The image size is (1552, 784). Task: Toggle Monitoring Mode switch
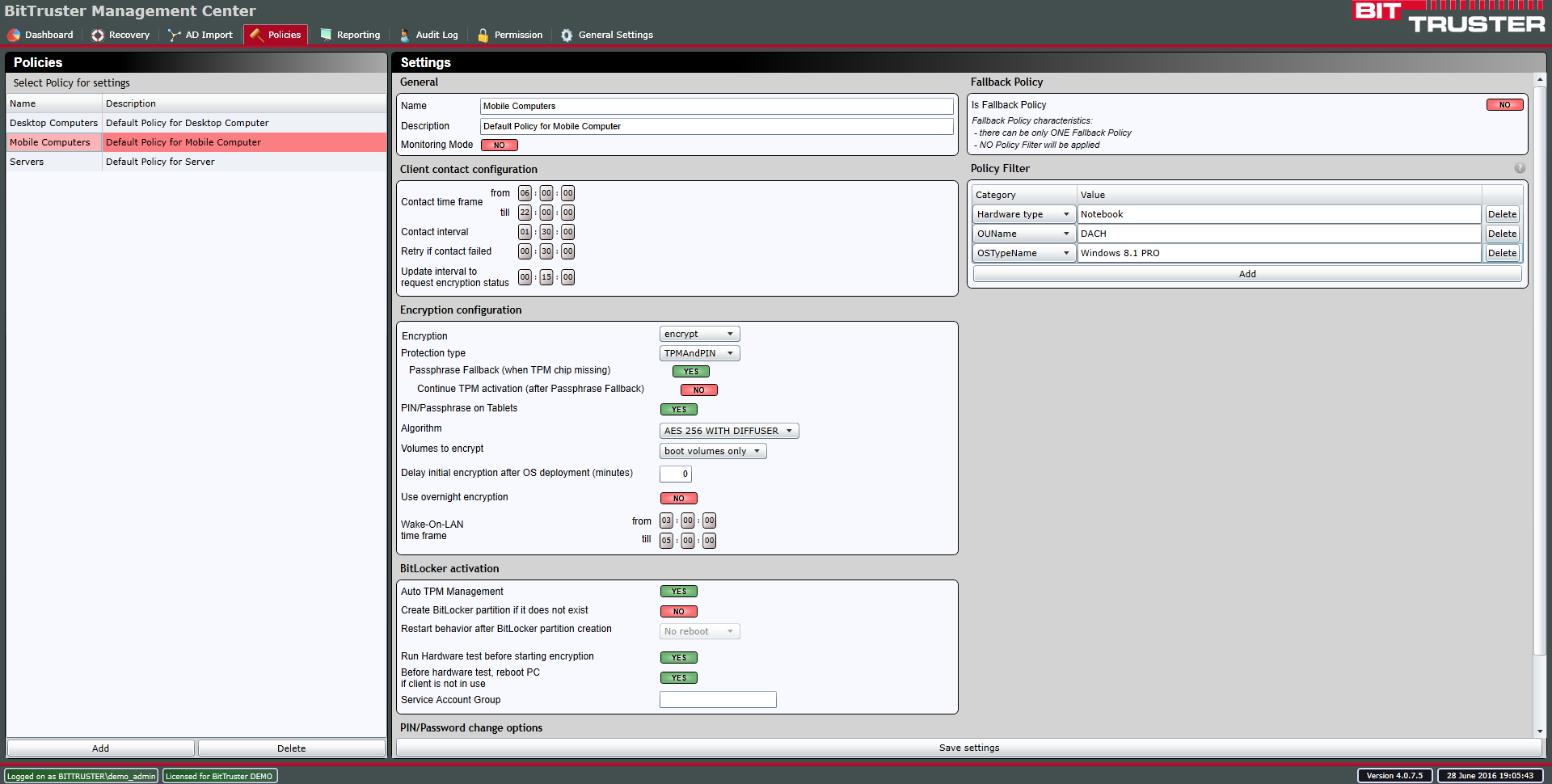click(499, 145)
